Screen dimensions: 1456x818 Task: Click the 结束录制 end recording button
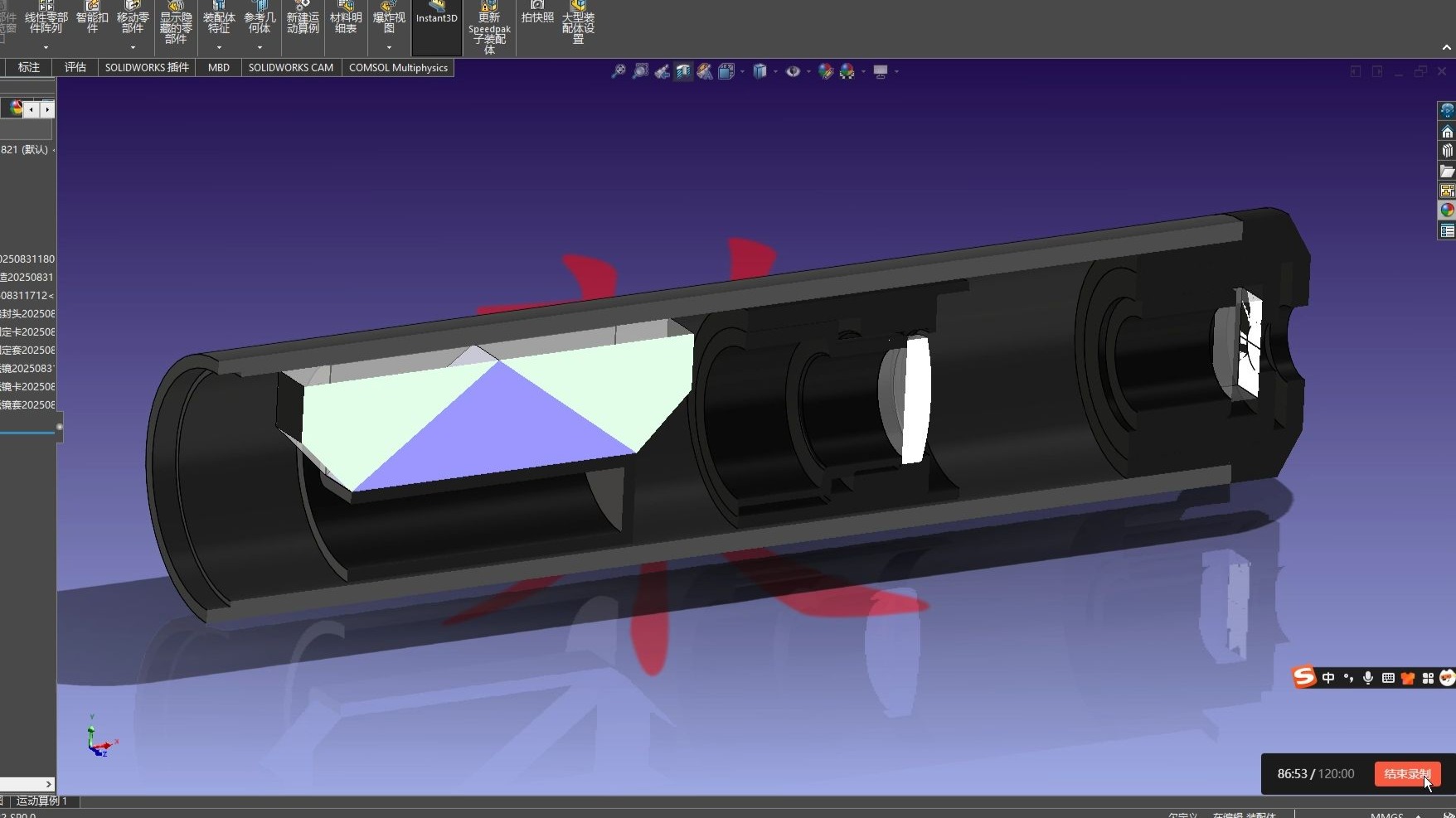[x=1407, y=774]
